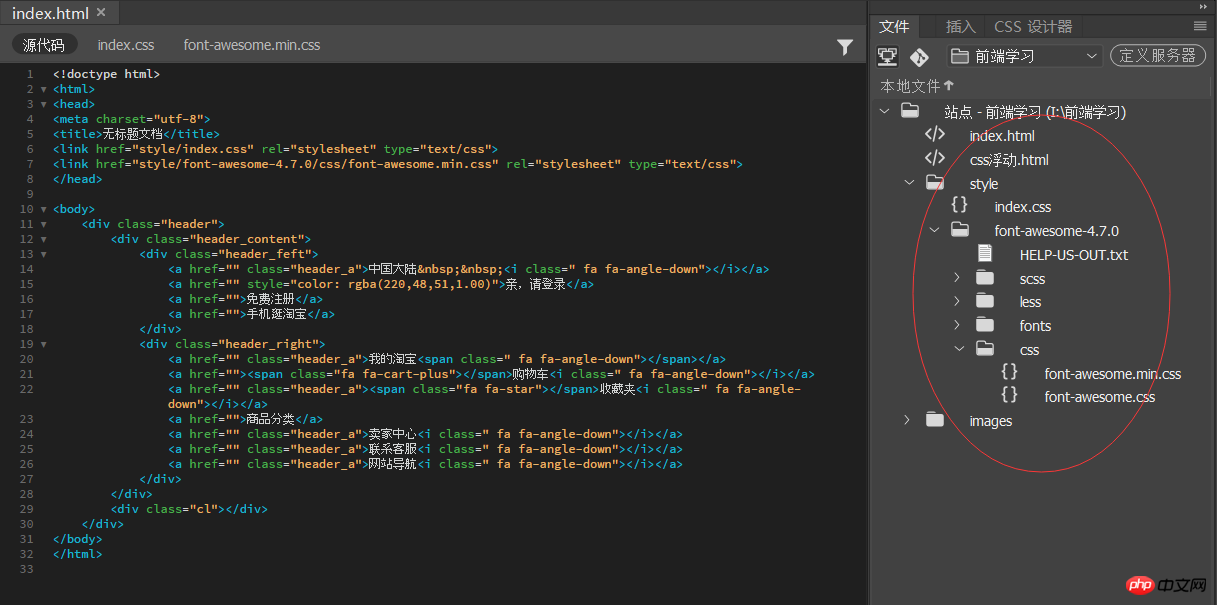This screenshot has width=1217, height=605.
Task: Open the Git panel icon
Action: point(920,56)
